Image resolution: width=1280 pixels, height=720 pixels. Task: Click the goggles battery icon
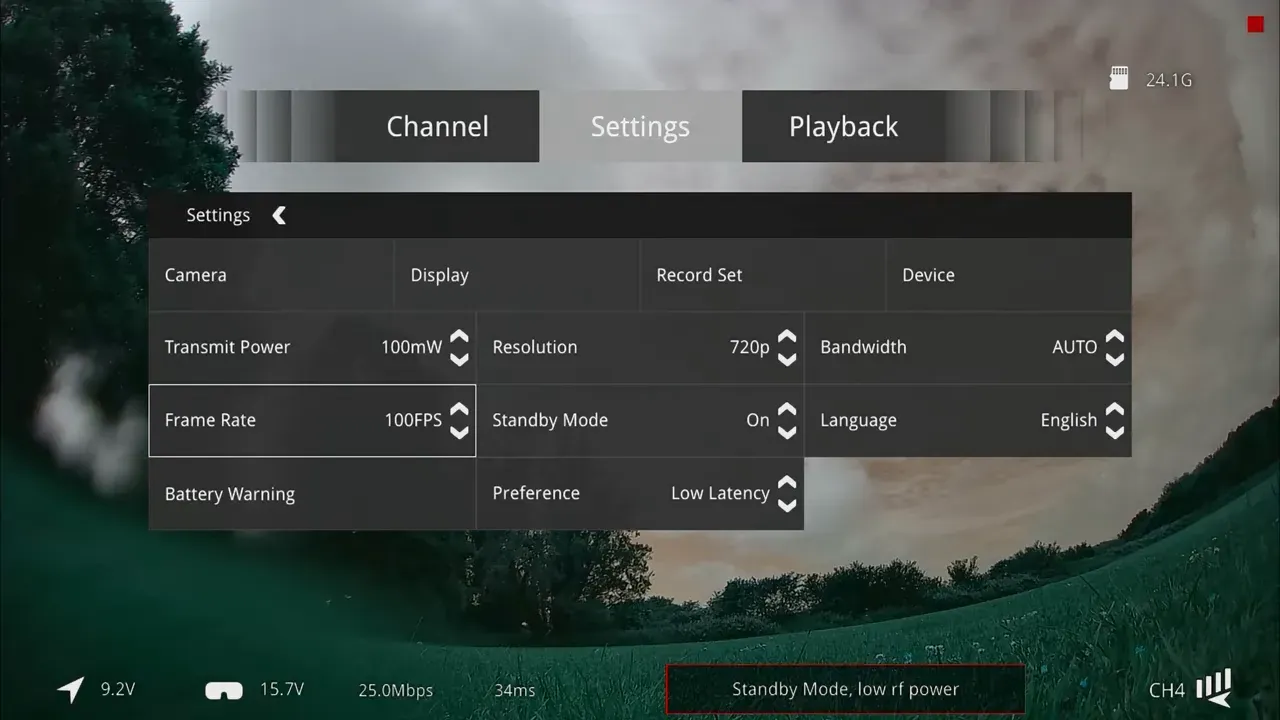click(x=224, y=690)
